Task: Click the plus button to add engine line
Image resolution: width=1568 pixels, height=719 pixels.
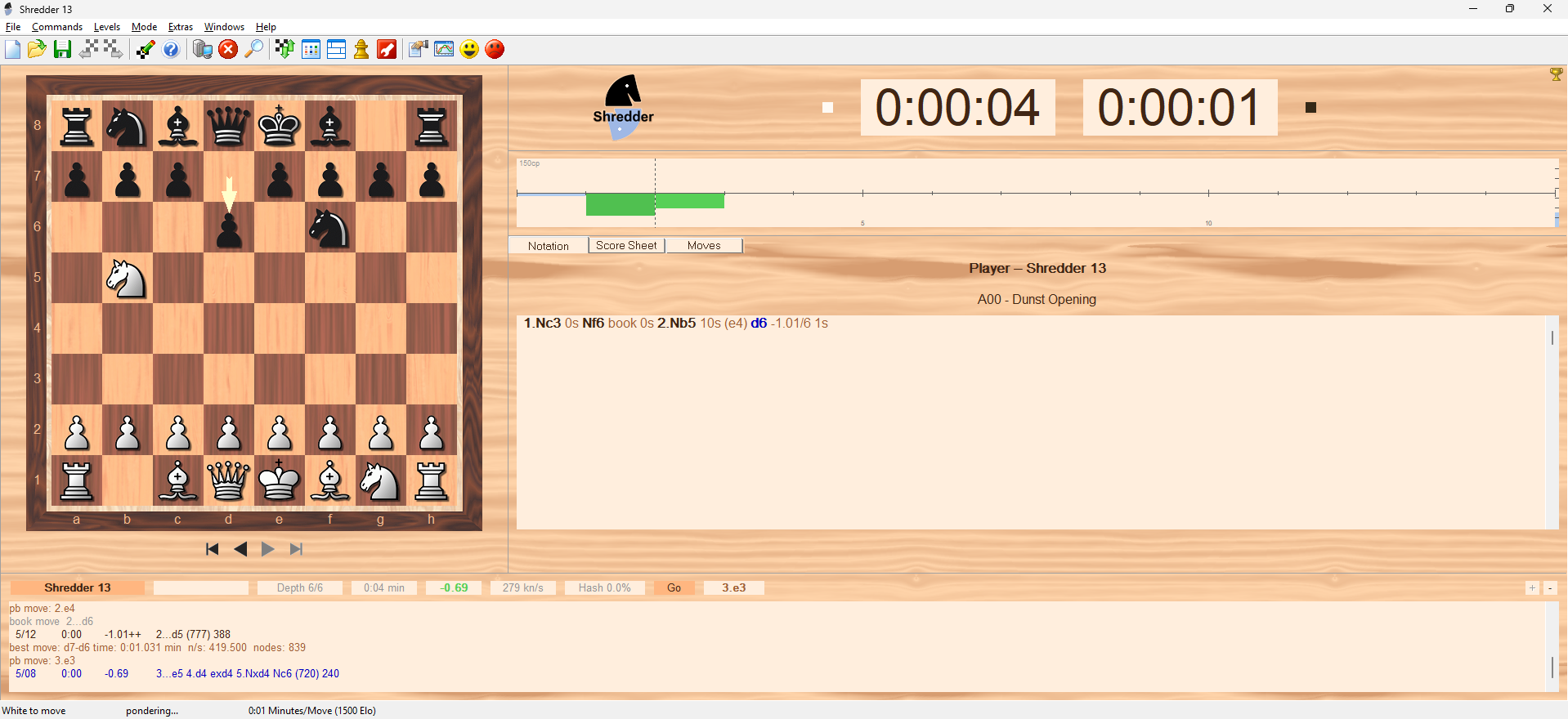Action: pos(1532,588)
